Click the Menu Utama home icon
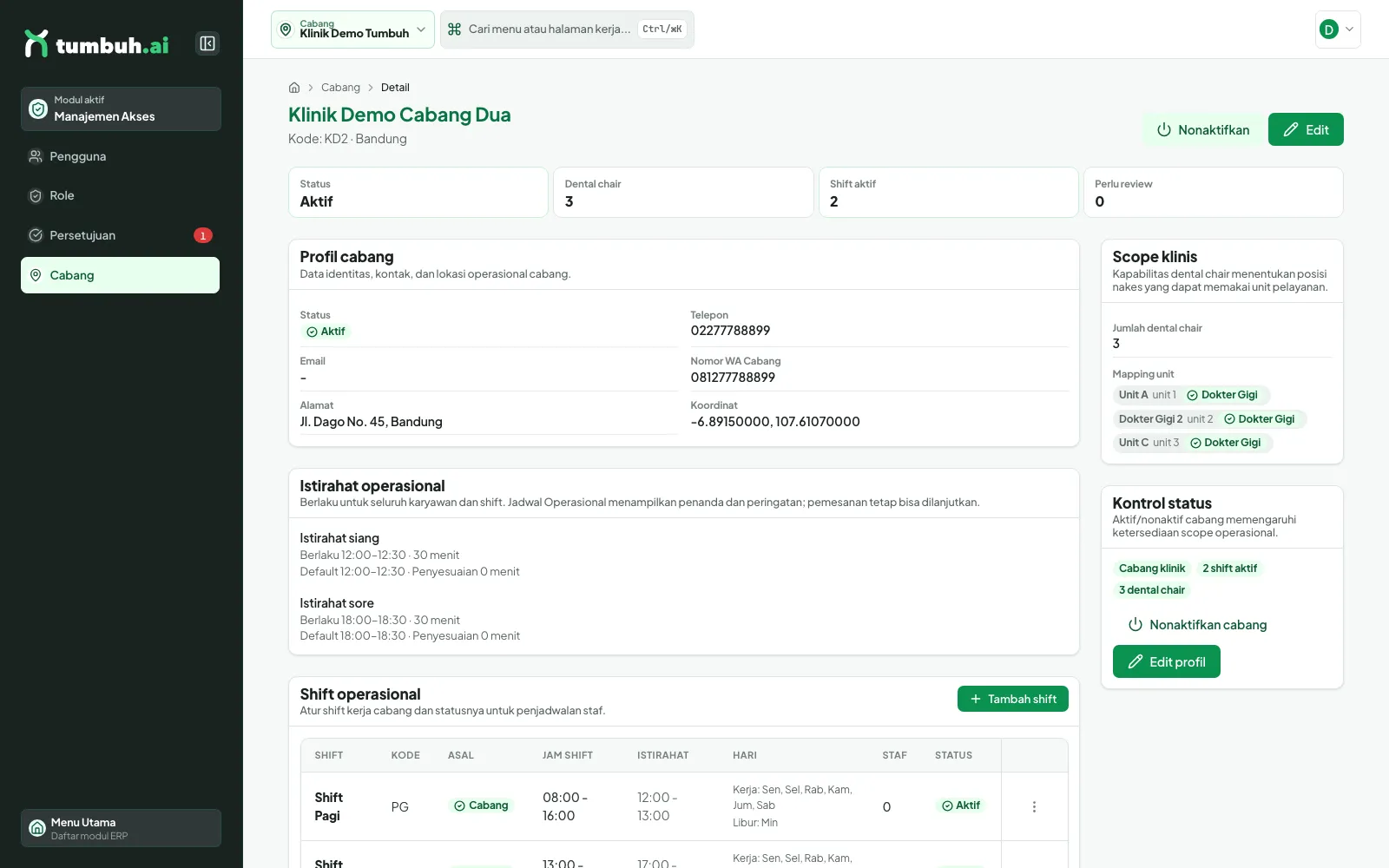This screenshot has height=868, width=1389. (37, 828)
